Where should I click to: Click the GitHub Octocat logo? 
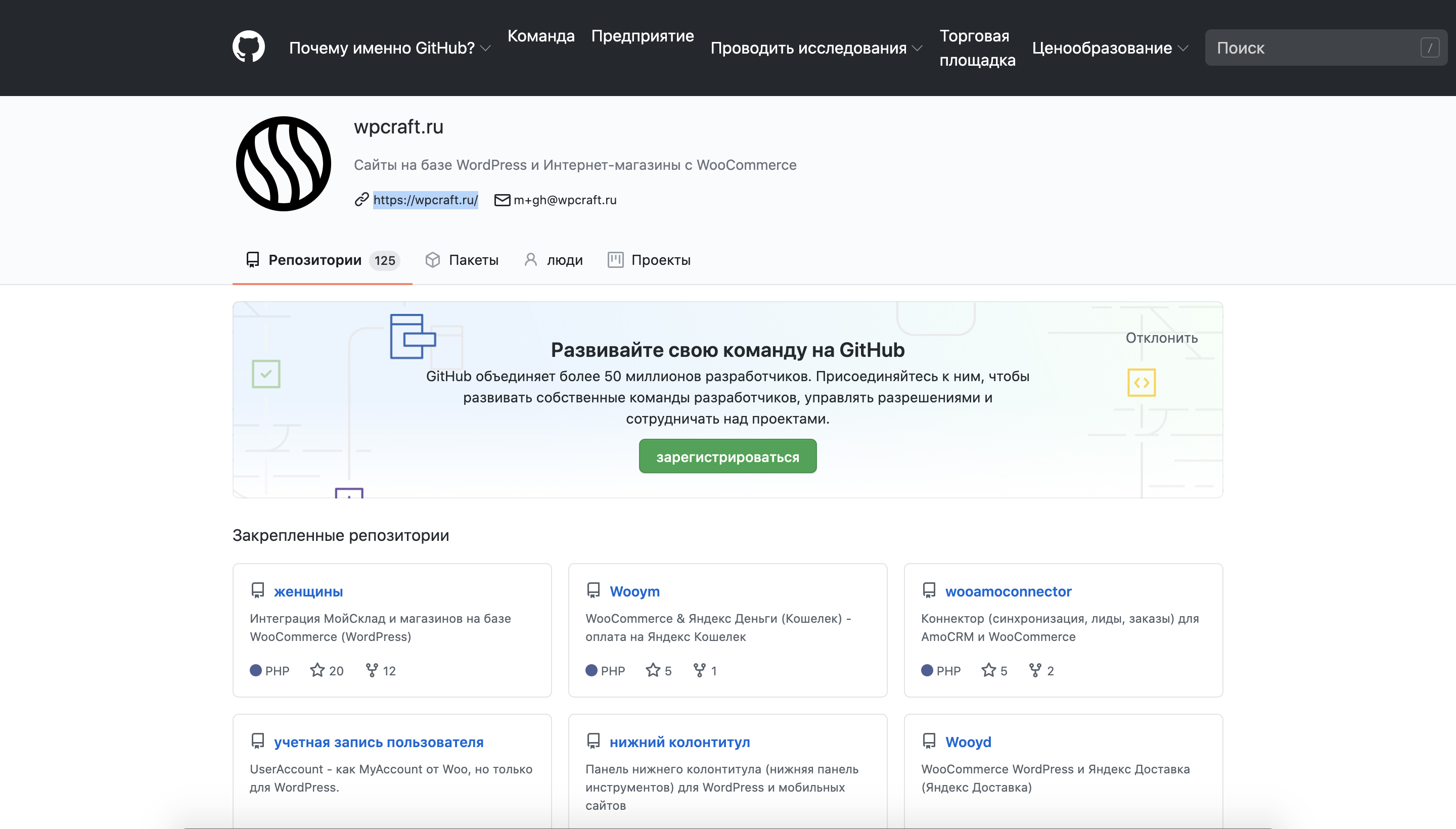248,47
